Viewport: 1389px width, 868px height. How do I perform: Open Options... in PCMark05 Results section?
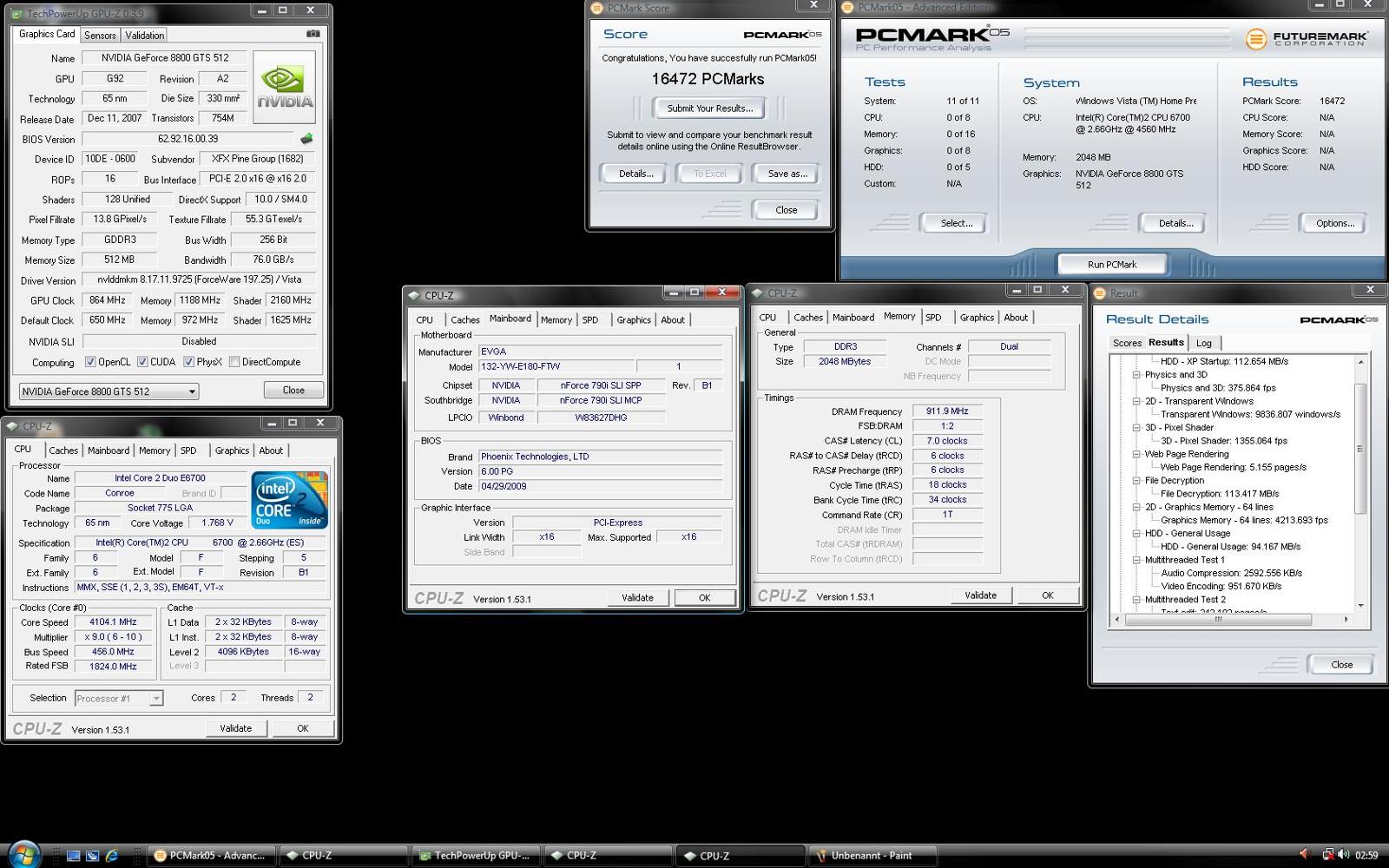1334,223
